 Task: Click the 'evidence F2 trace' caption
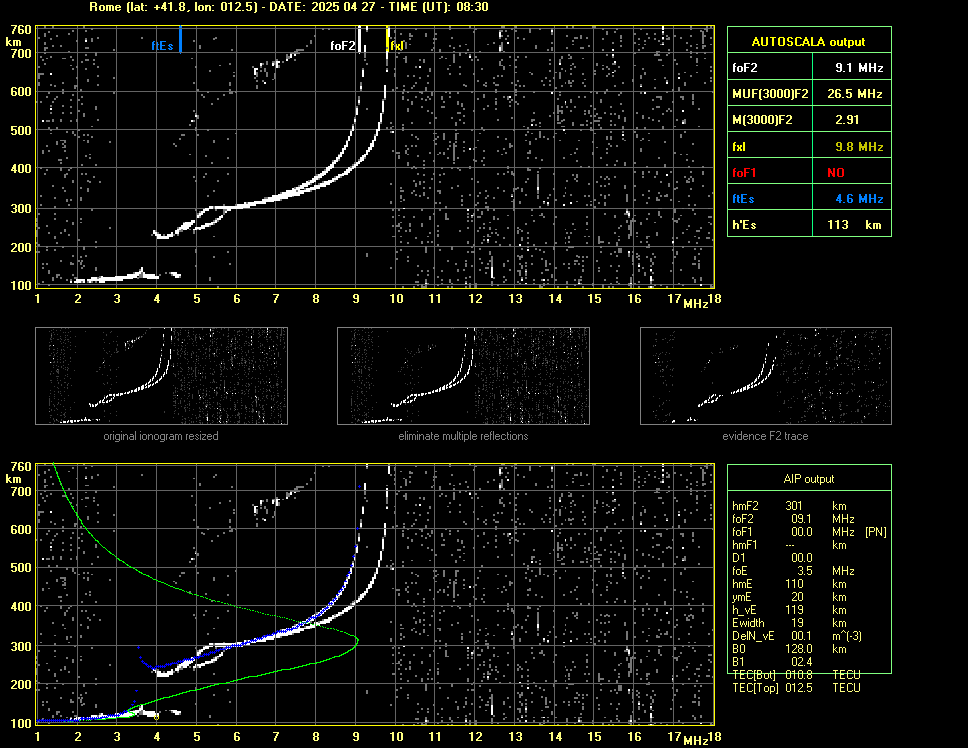pos(766,436)
